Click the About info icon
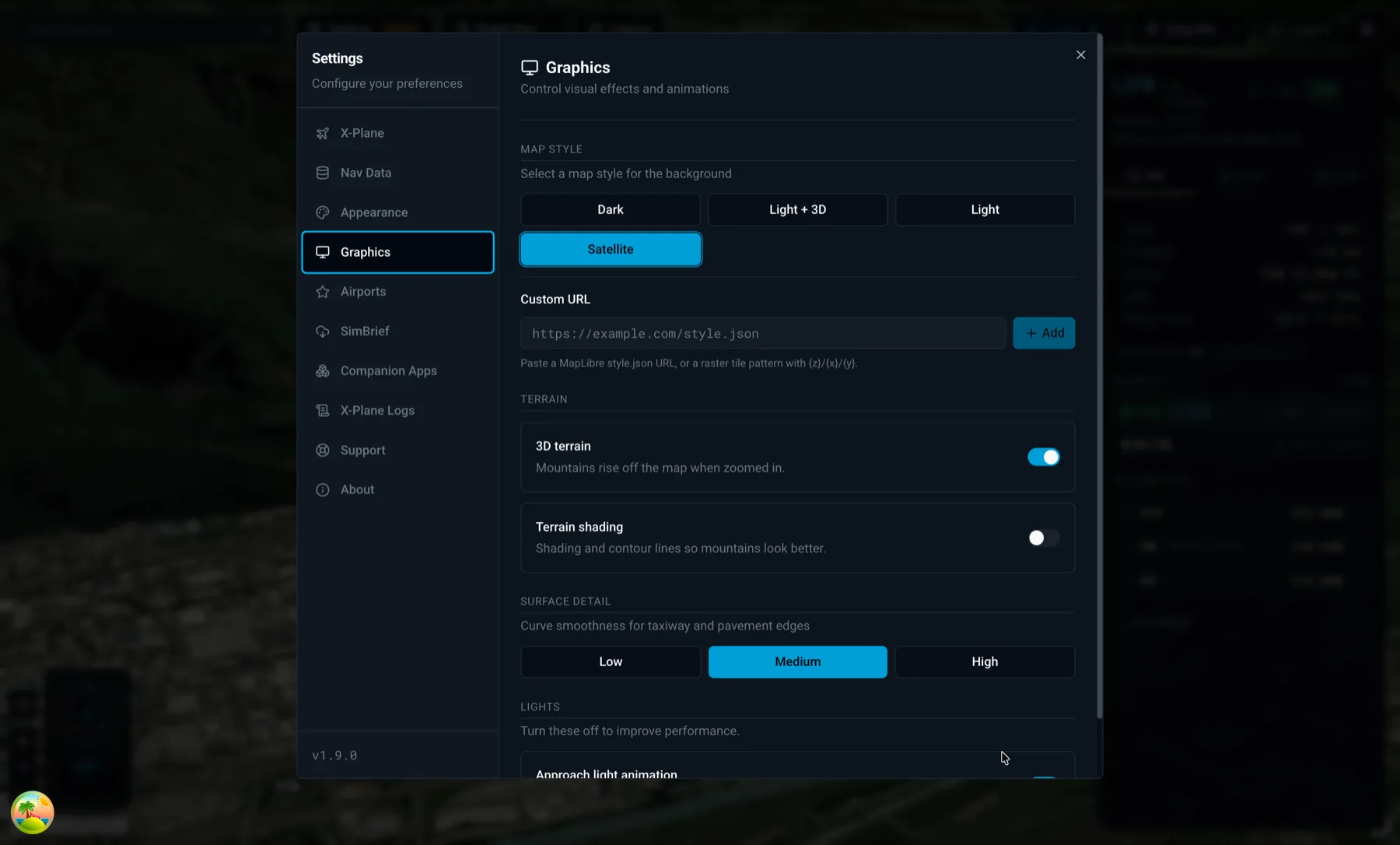This screenshot has width=1400, height=845. (322, 489)
